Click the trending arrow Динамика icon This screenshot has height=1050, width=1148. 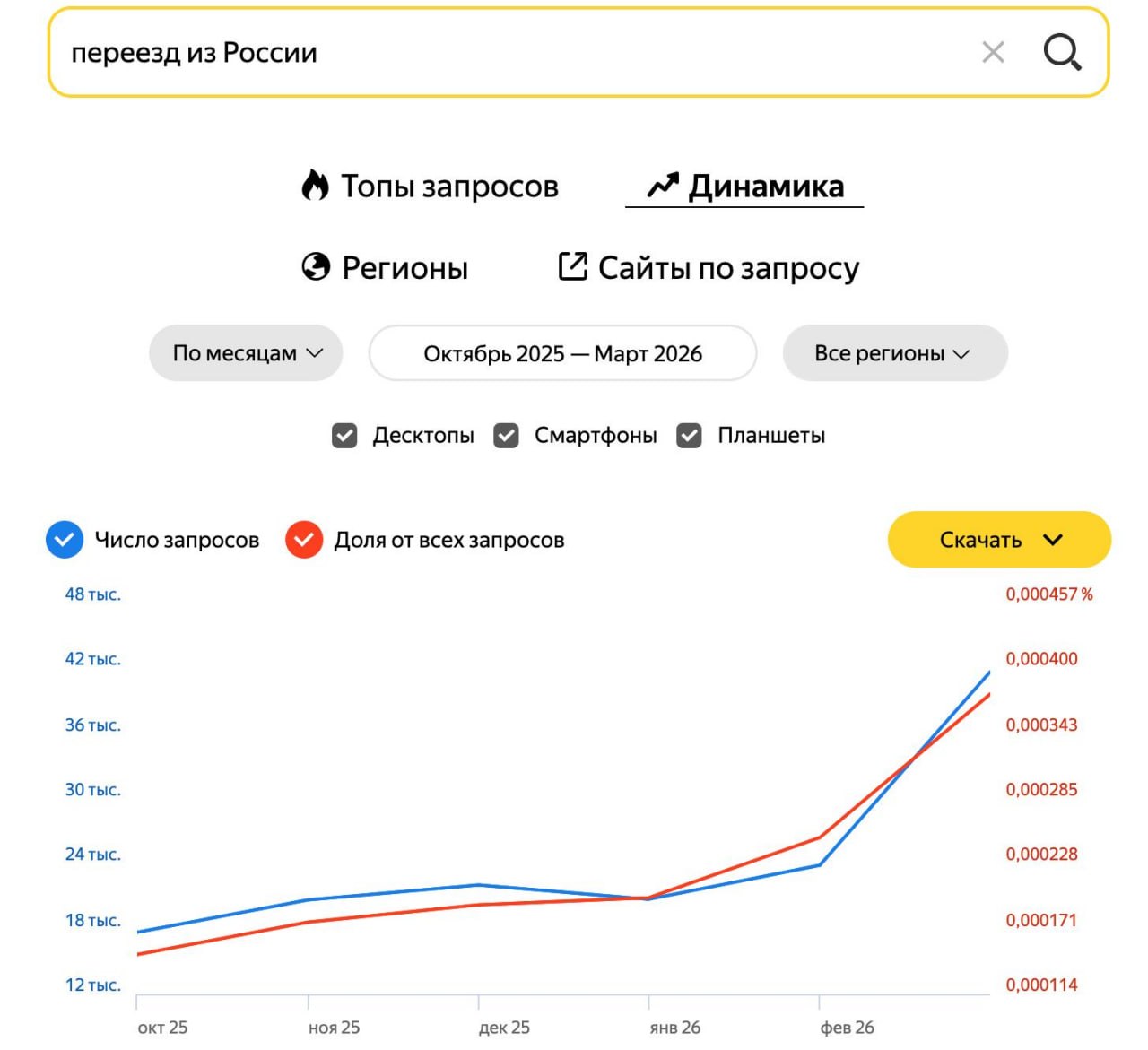(663, 186)
